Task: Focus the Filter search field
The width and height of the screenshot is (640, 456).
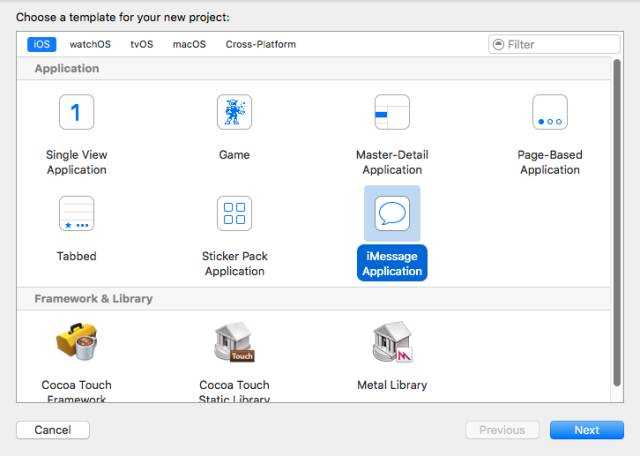Action: click(x=560, y=44)
